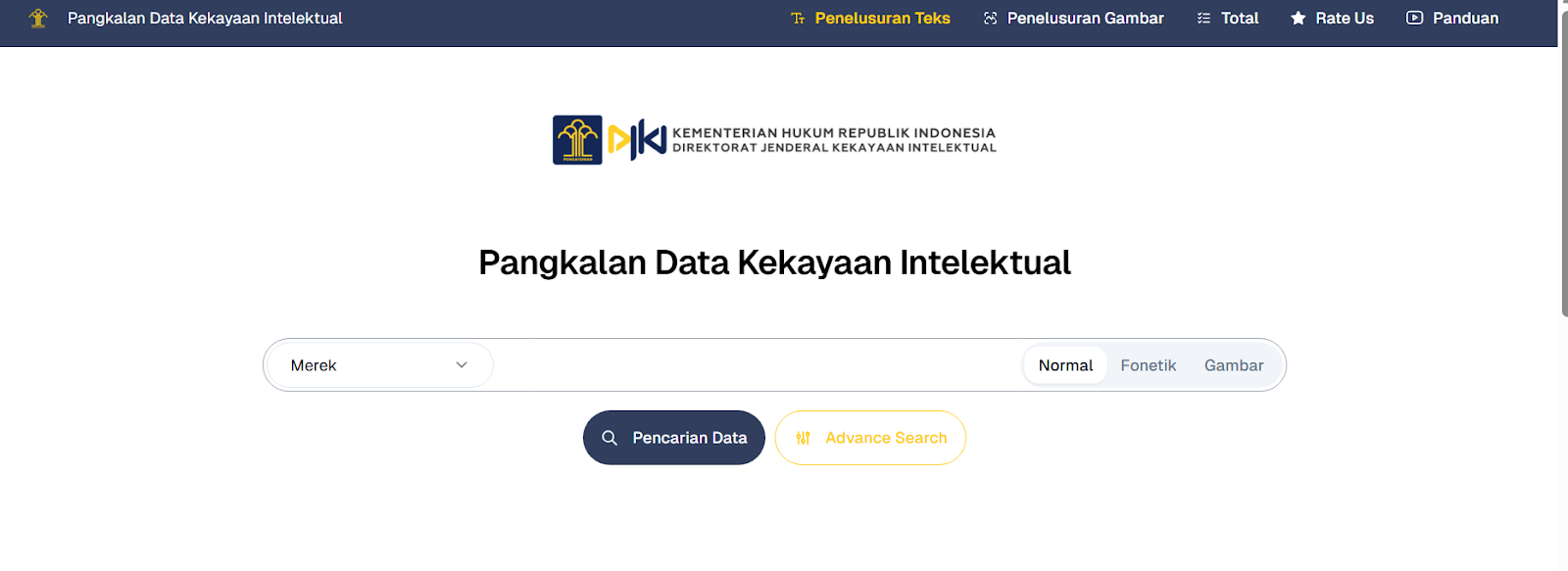Click the text search icon beside Penelusuran Teks

pos(798,19)
